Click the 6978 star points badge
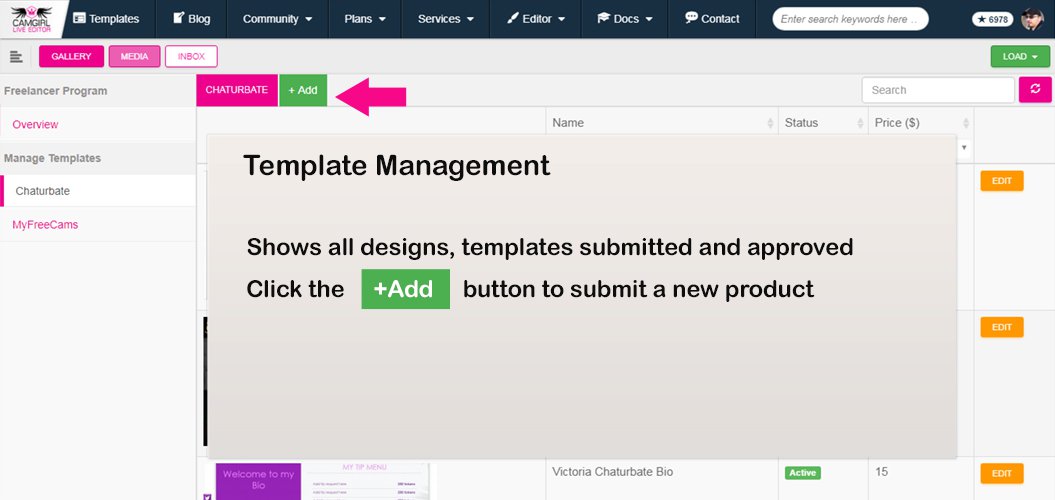 (992, 20)
